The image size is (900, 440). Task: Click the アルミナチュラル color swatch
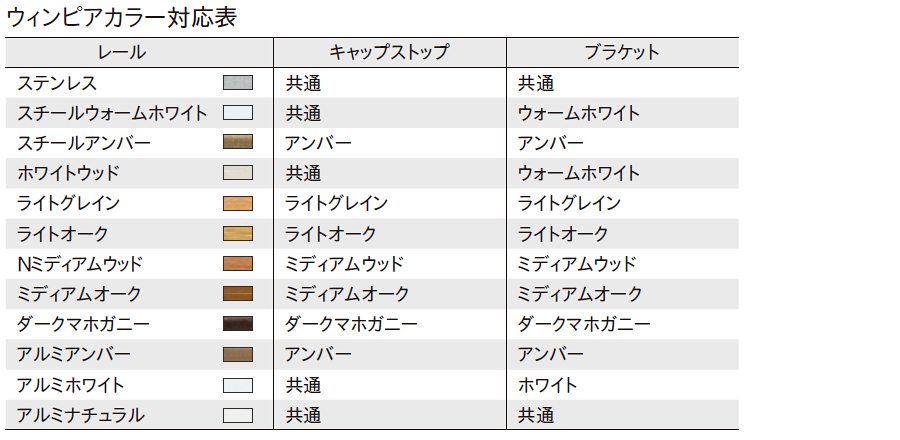point(238,415)
